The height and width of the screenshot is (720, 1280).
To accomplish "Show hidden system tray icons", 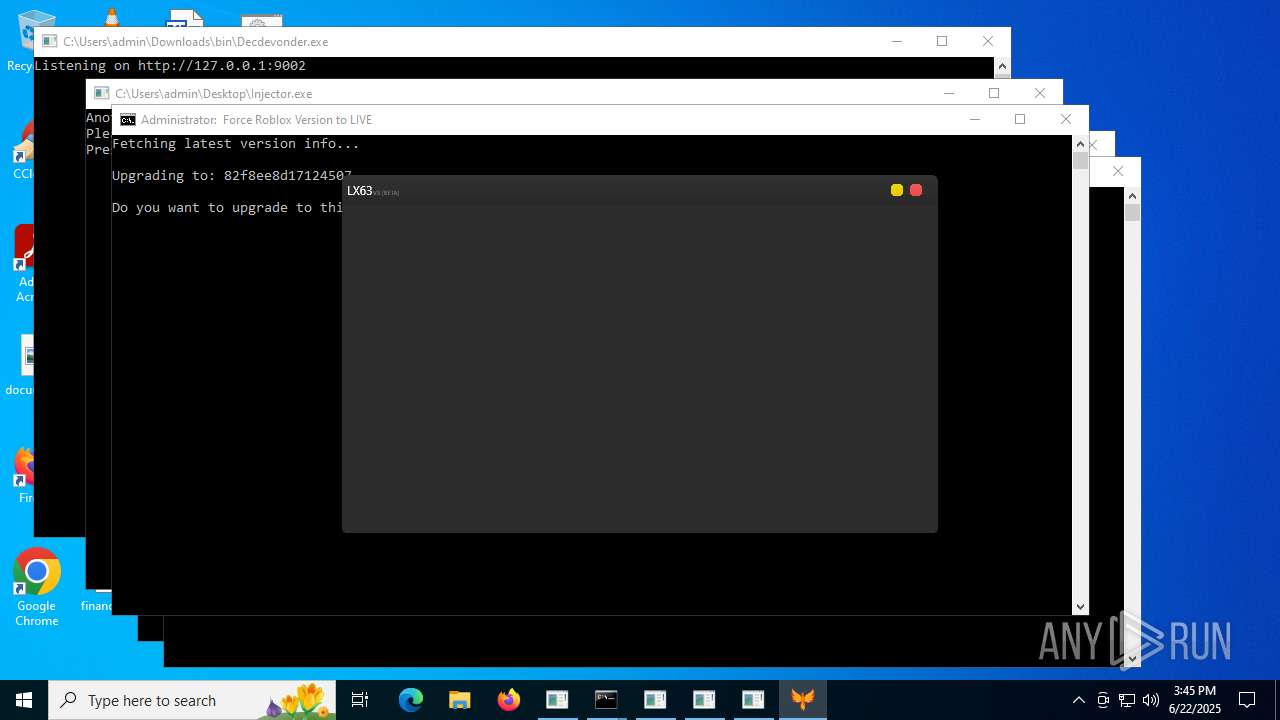I will 1078,700.
